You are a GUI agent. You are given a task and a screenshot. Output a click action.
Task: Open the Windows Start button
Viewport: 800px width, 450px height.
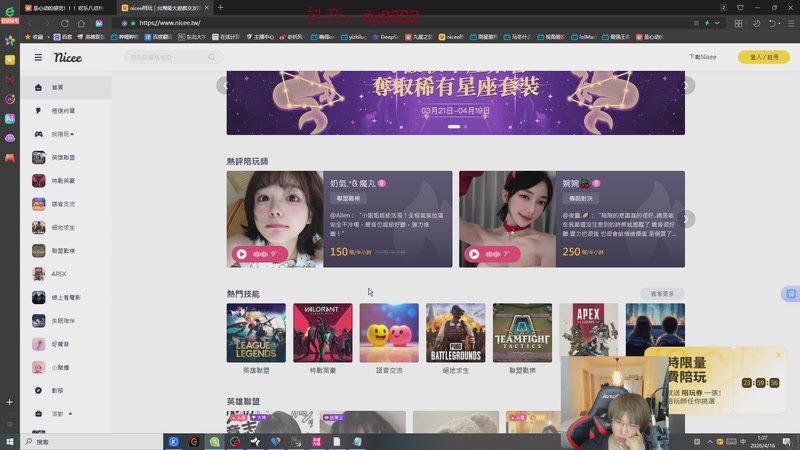(x=10, y=442)
